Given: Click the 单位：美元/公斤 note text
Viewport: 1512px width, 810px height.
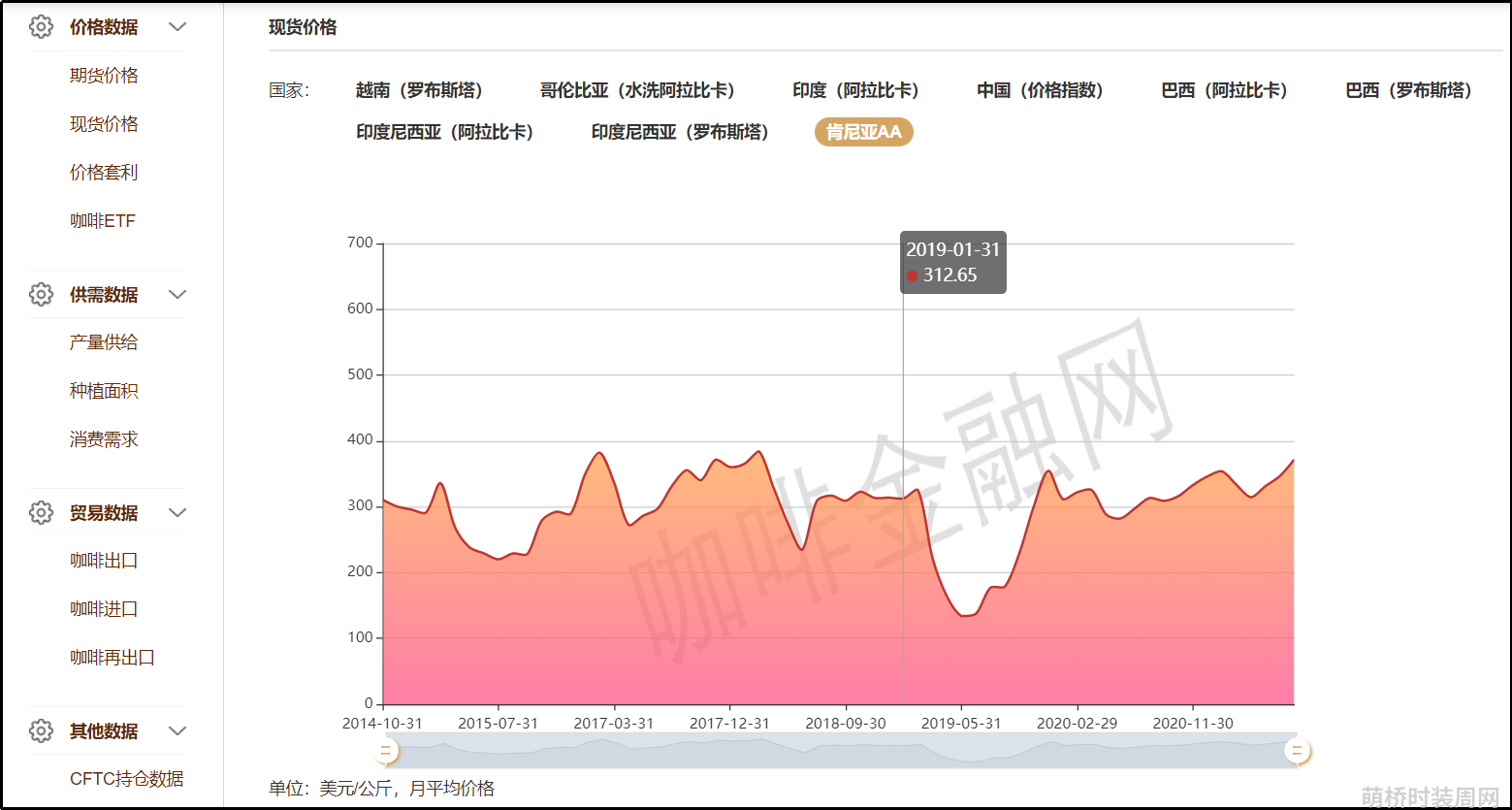Looking at the screenshot, I should click(381, 789).
